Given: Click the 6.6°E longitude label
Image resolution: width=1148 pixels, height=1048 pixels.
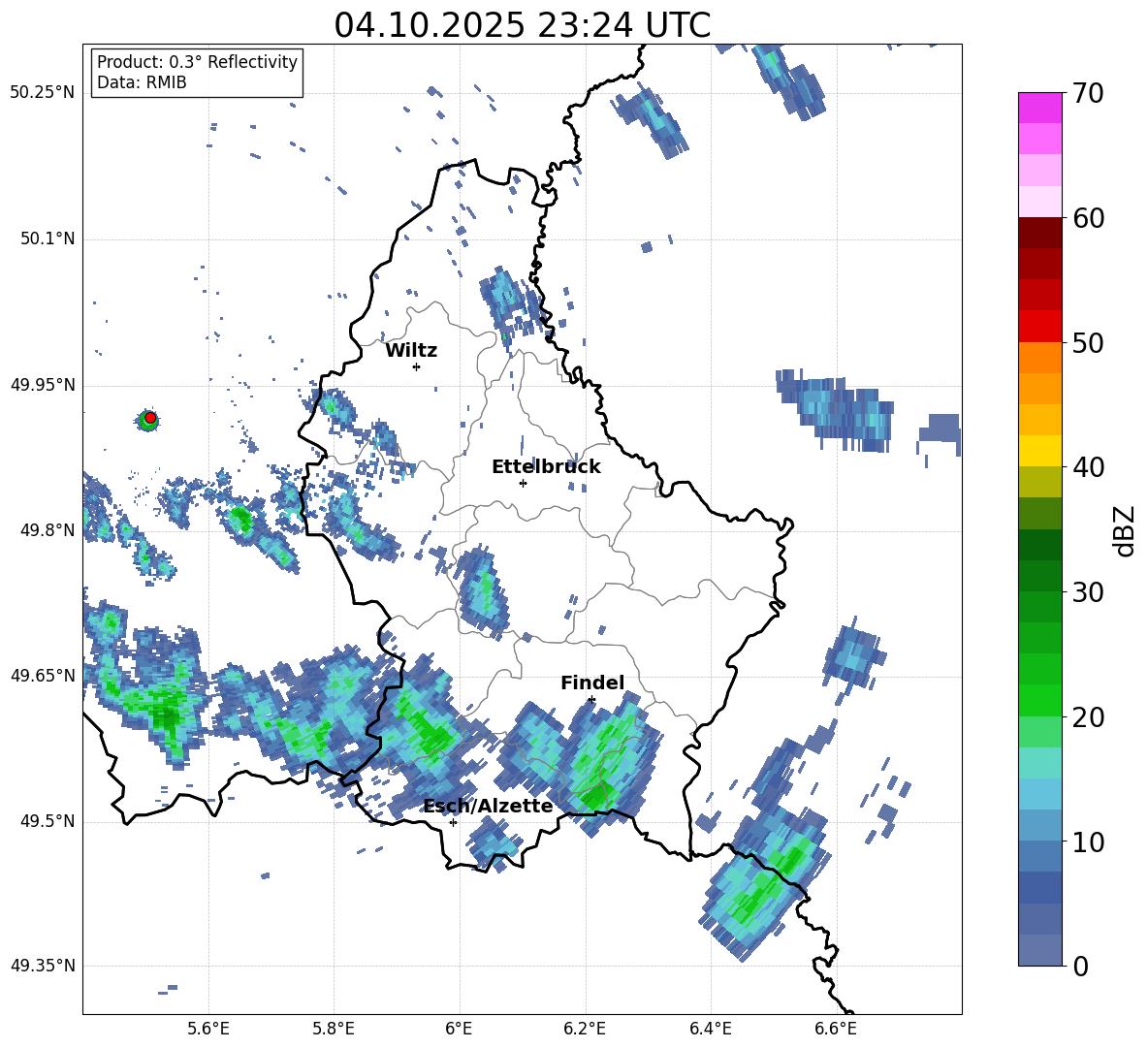Looking at the screenshot, I should (836, 1029).
